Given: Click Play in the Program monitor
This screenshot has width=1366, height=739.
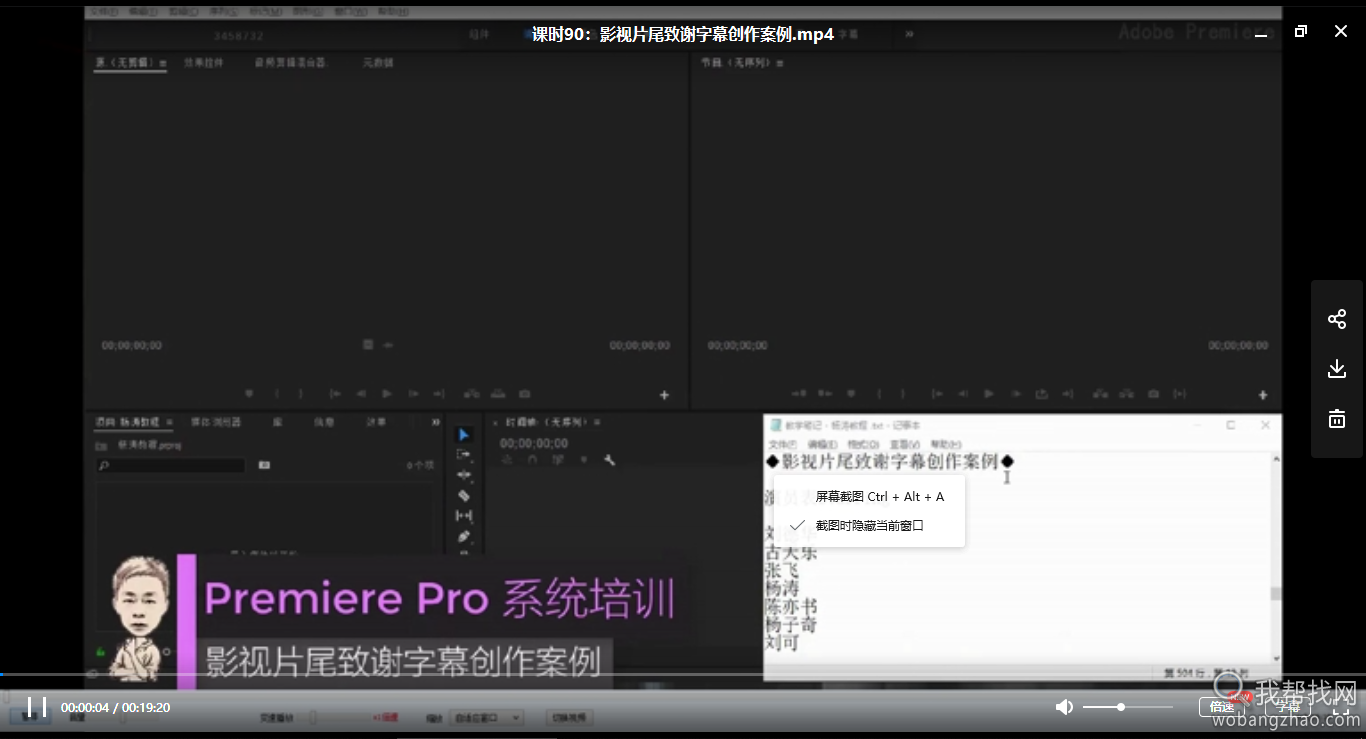Looking at the screenshot, I should (989, 394).
